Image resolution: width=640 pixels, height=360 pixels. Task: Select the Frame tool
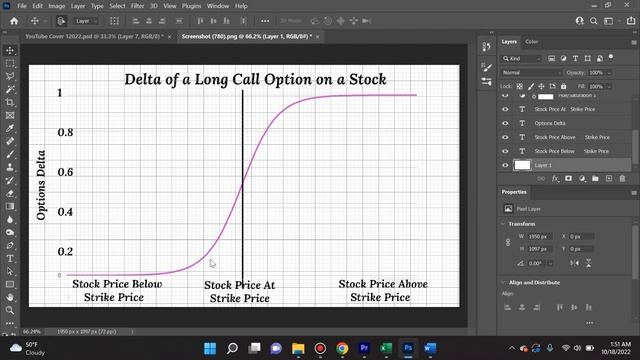10,116
